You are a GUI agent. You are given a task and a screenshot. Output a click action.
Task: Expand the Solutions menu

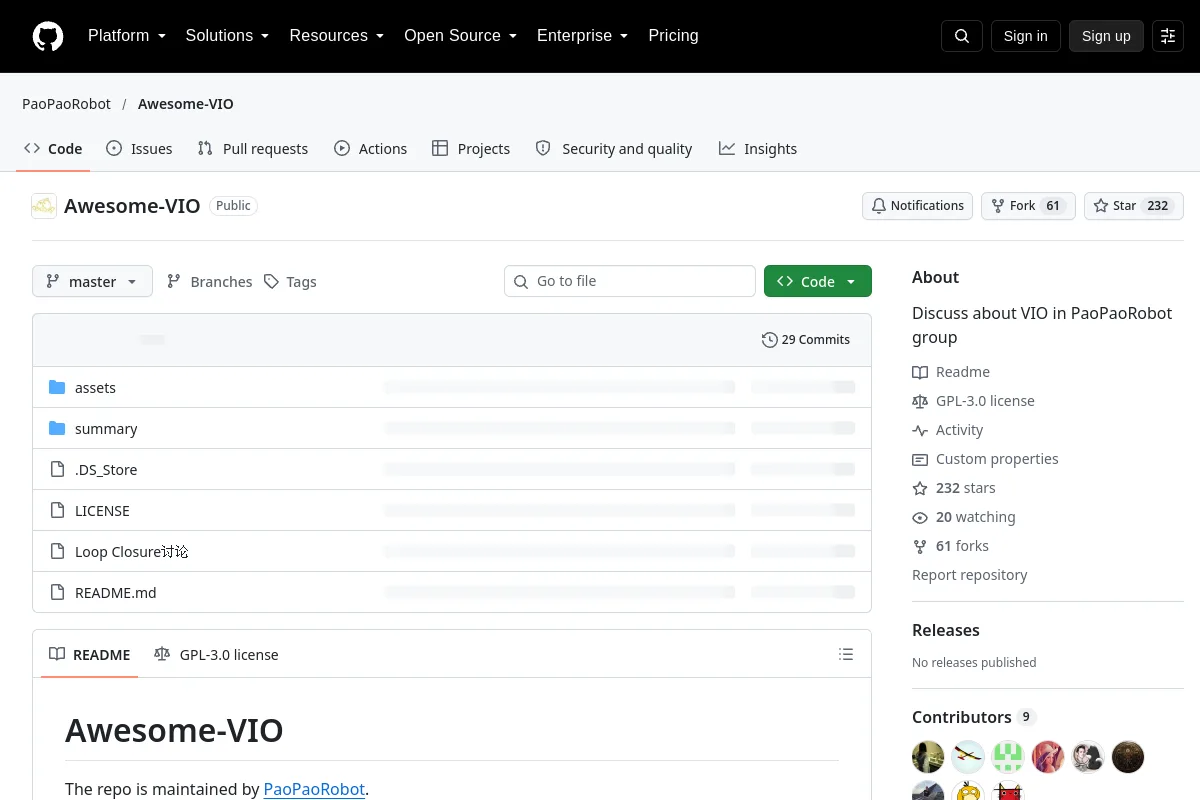[227, 36]
